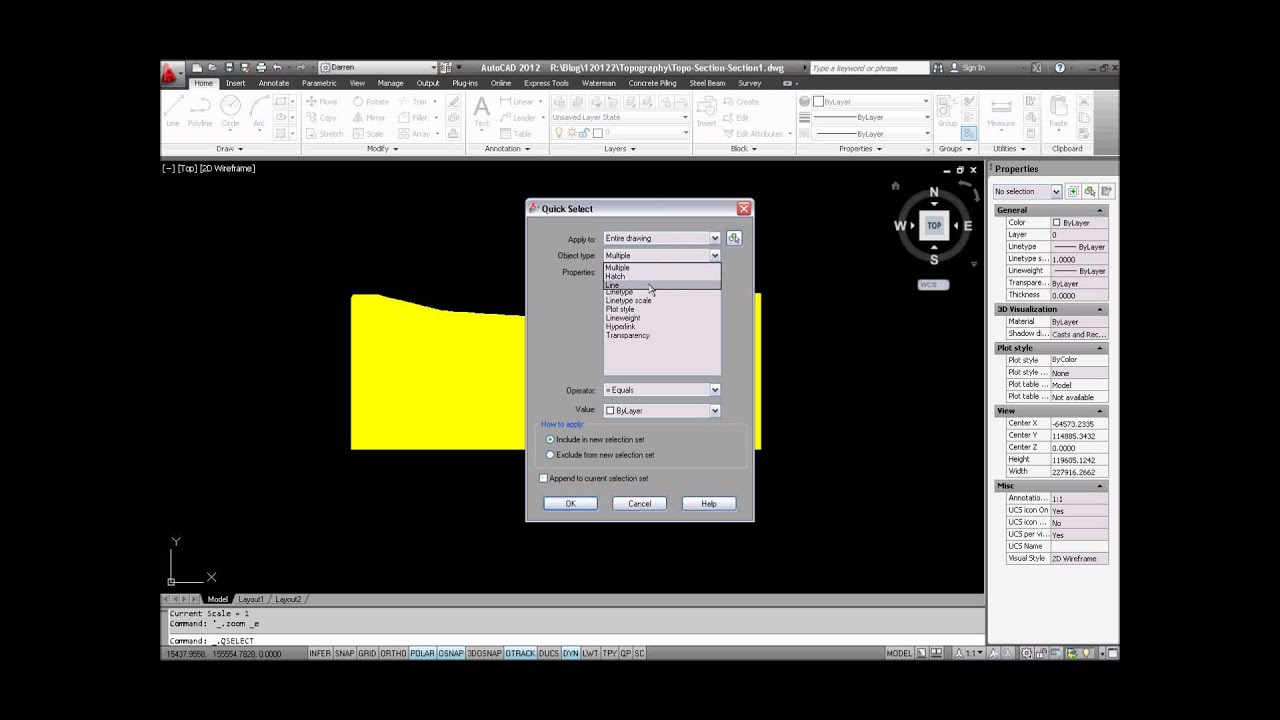
Task: Toggle ORTHO mode in status bar
Action: click(393, 654)
